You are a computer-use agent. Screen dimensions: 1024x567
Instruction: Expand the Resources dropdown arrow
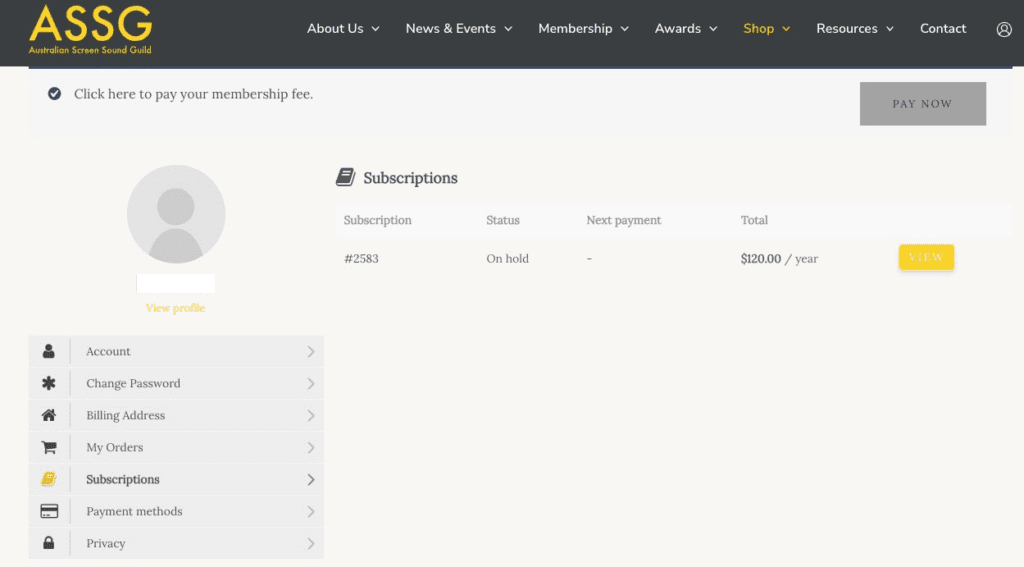point(889,29)
